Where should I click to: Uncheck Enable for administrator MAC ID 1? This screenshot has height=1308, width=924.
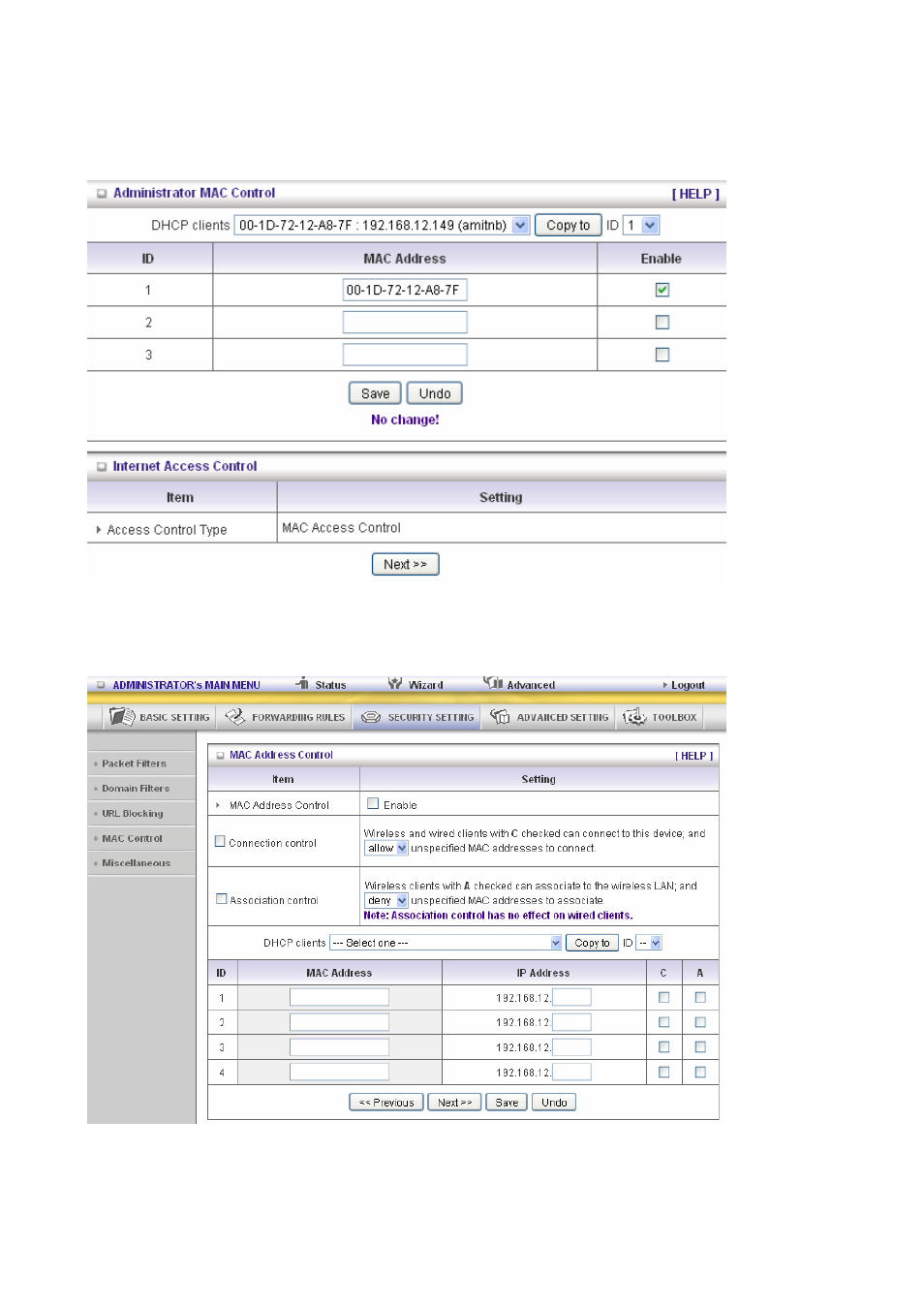[662, 290]
